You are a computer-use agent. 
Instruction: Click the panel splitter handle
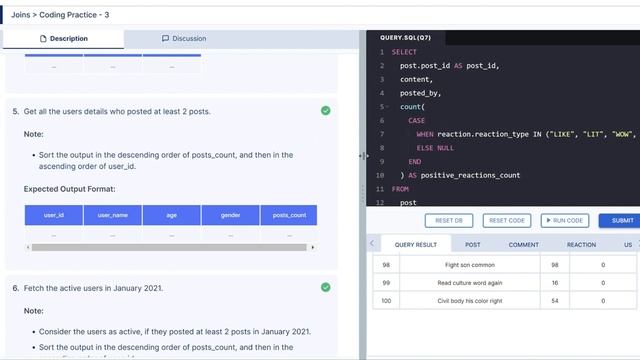click(x=363, y=156)
